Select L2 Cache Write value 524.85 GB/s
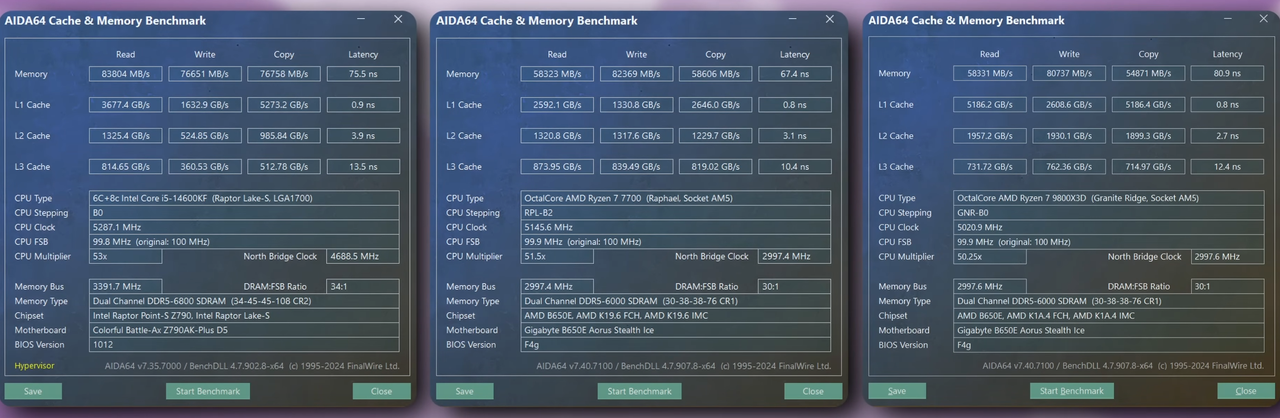 pyautogui.click(x=205, y=136)
